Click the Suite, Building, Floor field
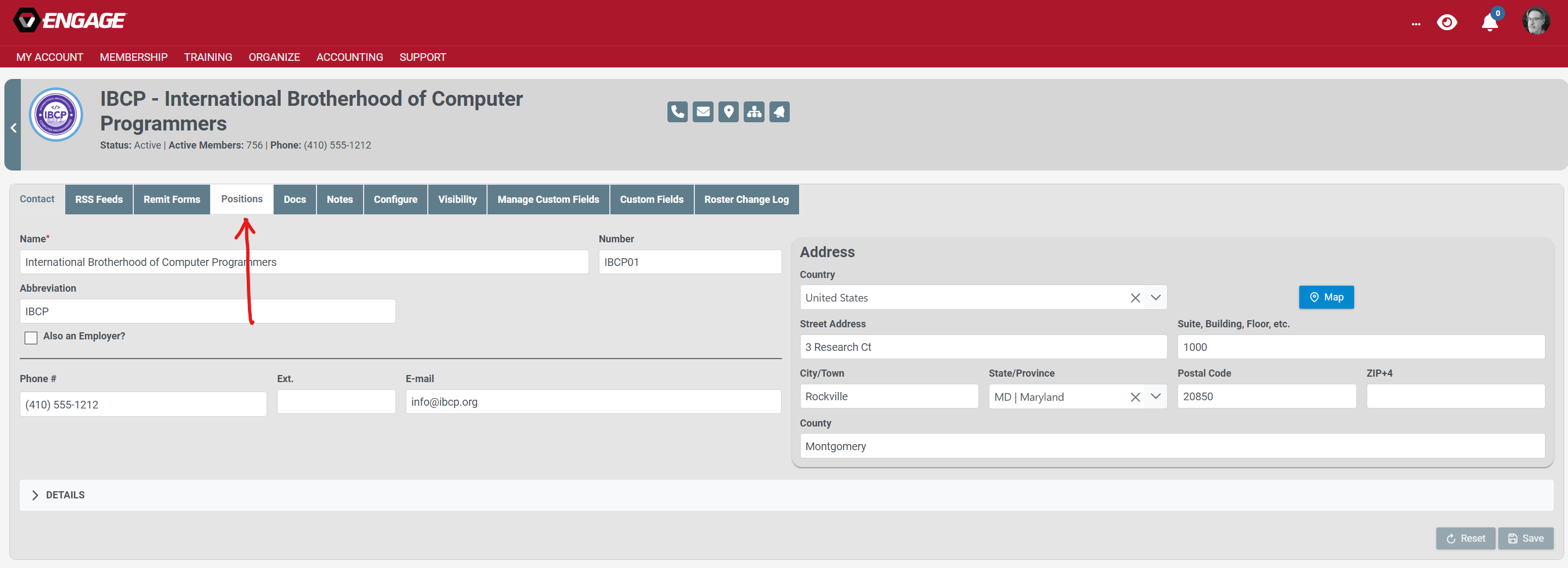The image size is (1568, 568). point(1361,347)
